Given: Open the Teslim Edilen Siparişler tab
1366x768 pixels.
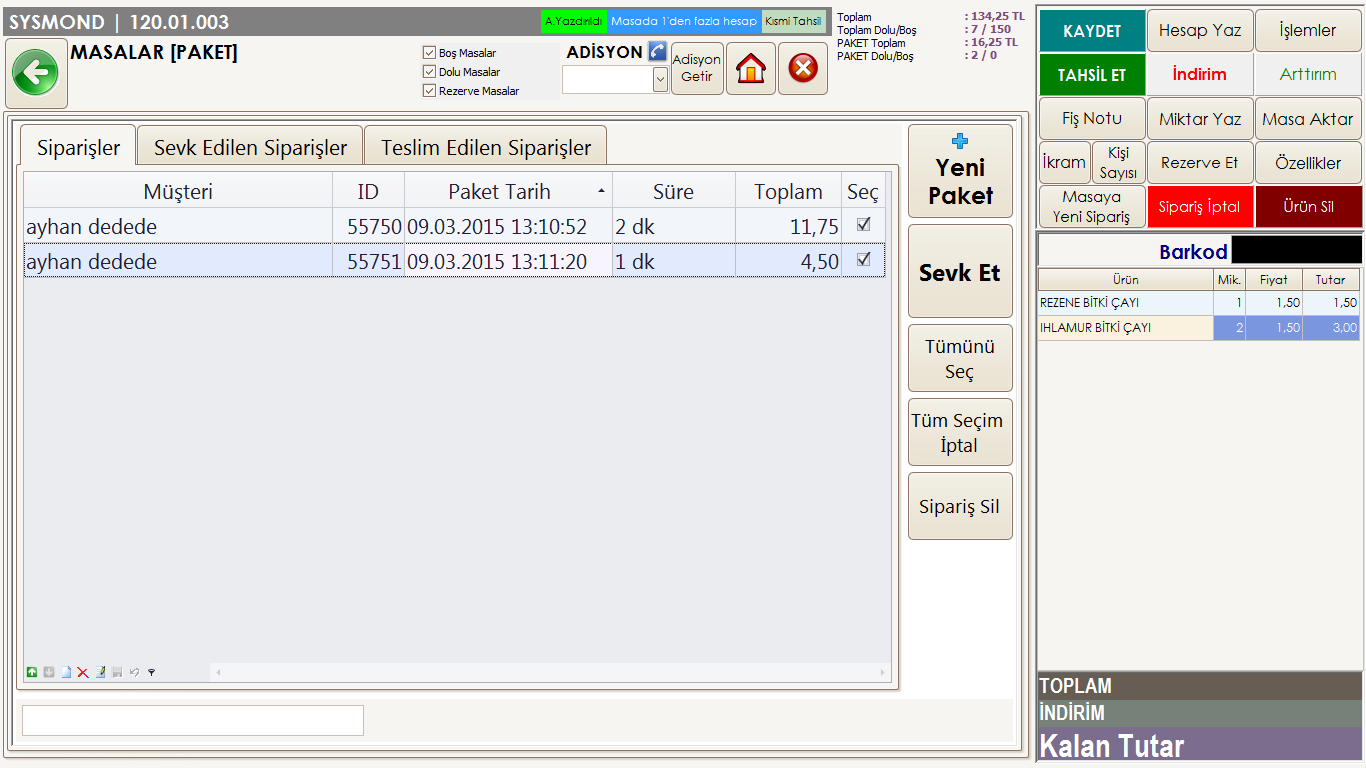Looking at the screenshot, I should point(486,148).
